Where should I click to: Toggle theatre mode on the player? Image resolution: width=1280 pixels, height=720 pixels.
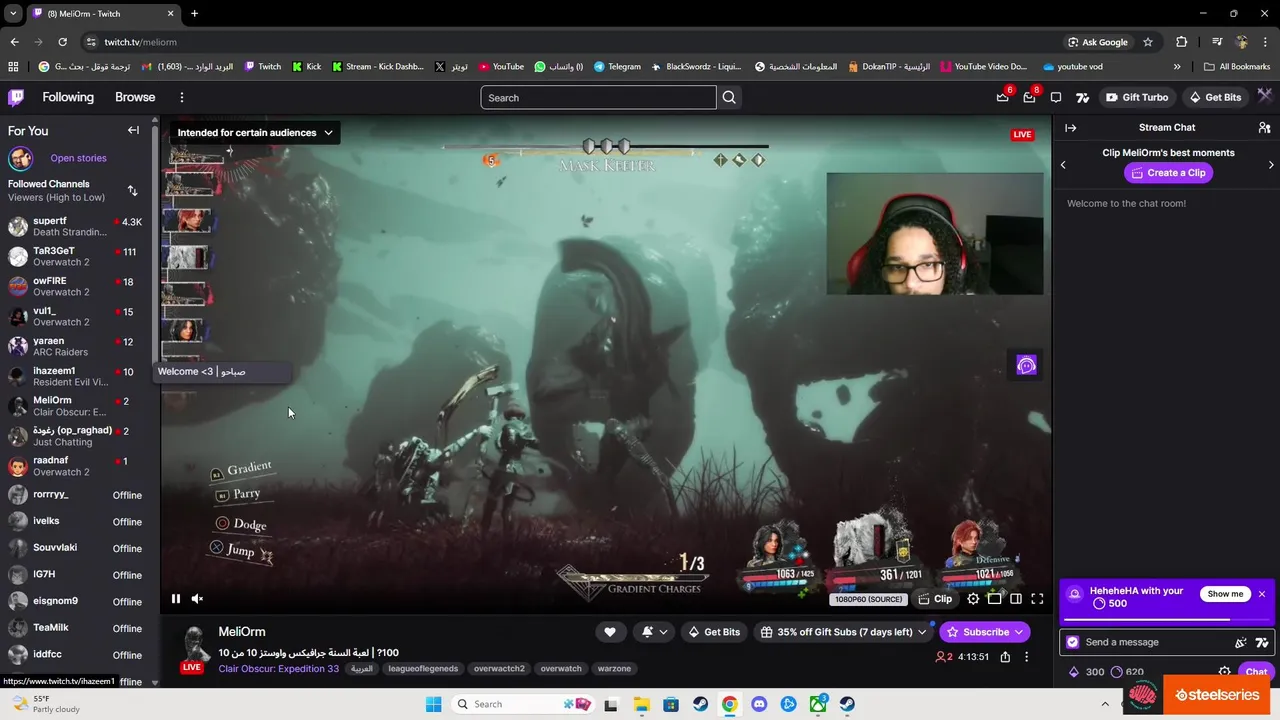pyautogui.click(x=1016, y=599)
